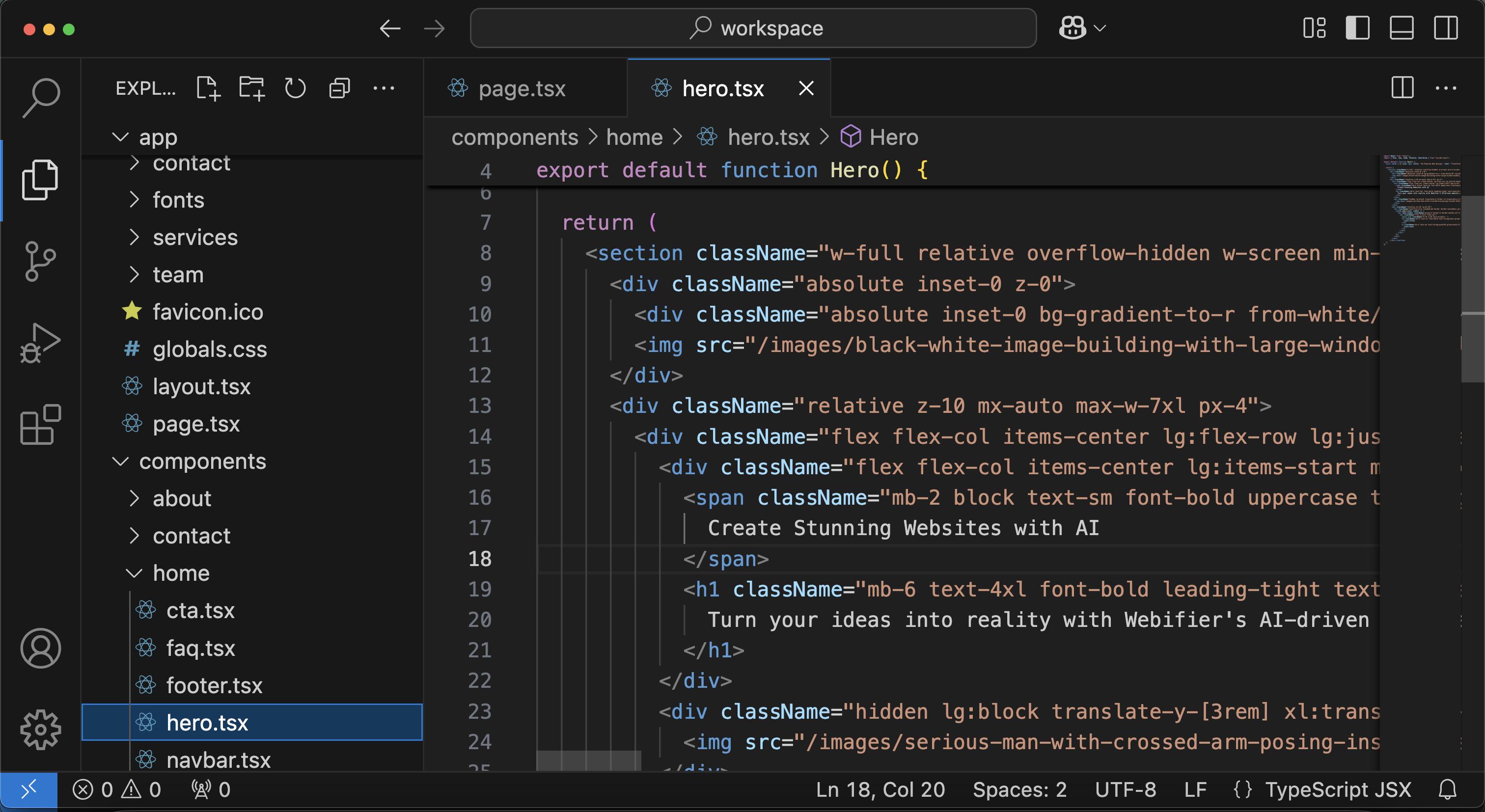Click Ln 18, Col 20 status
Screen dimensions: 1485x812
click(x=880, y=789)
